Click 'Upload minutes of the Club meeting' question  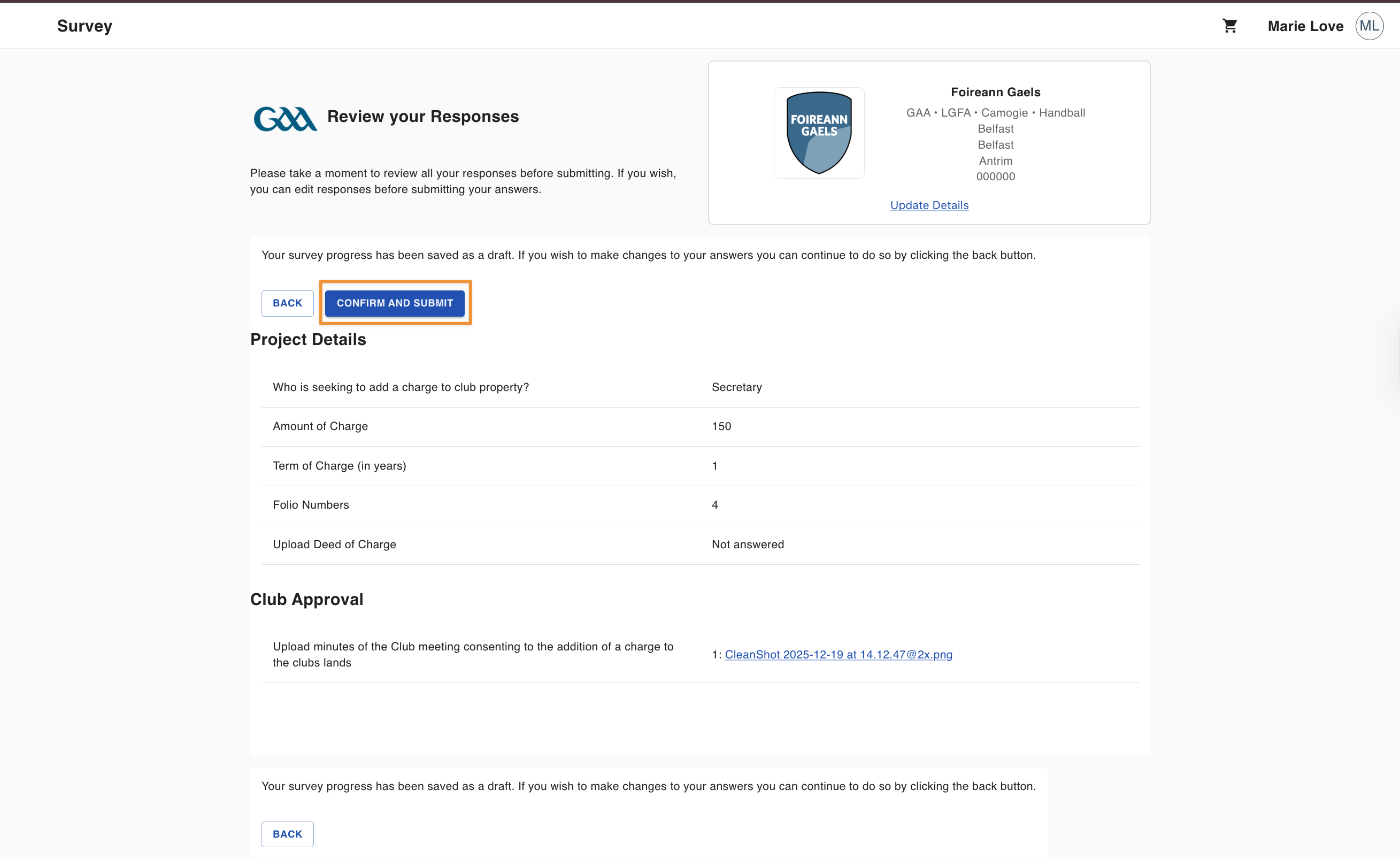click(x=473, y=655)
